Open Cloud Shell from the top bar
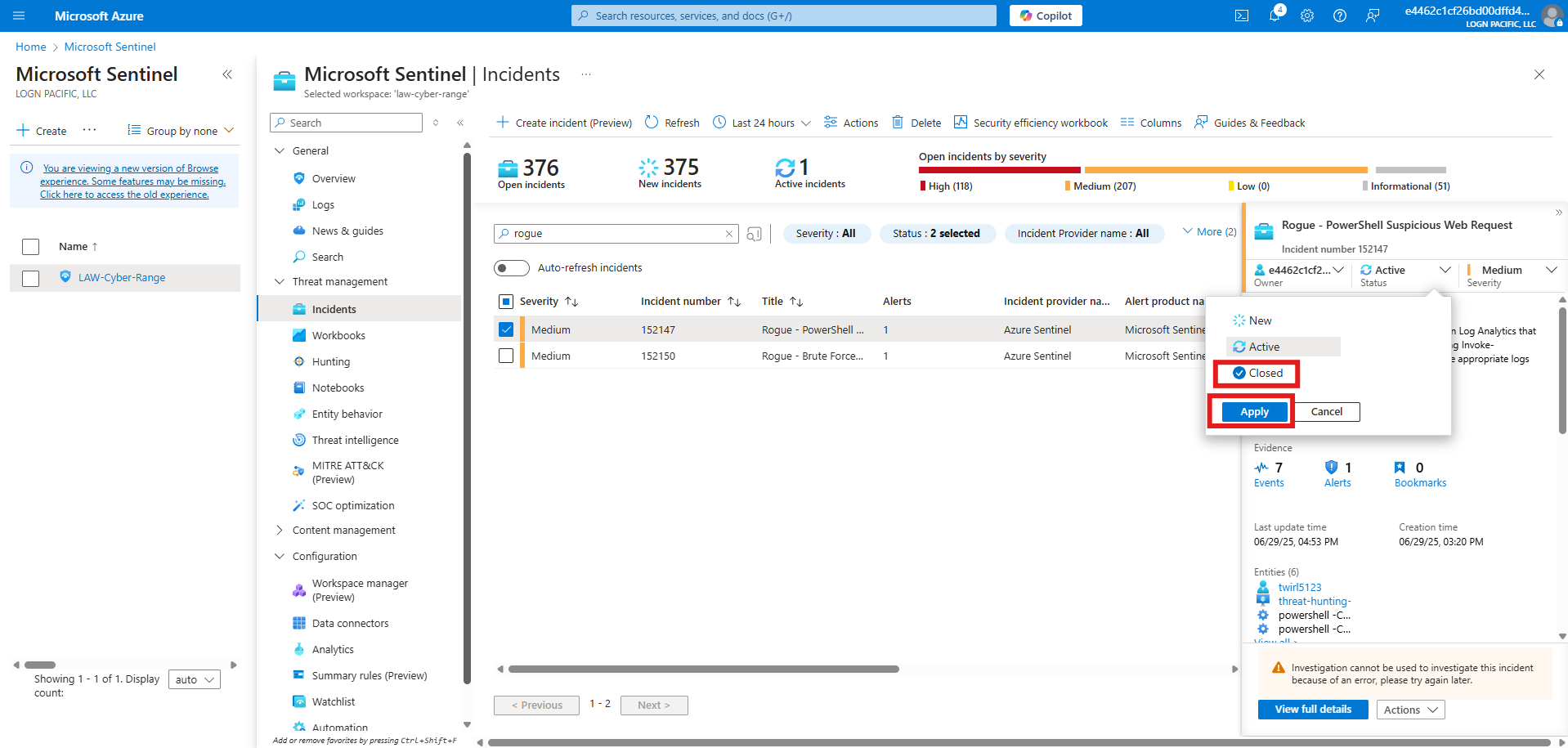Screen dimensions: 1568x748 [1241, 16]
